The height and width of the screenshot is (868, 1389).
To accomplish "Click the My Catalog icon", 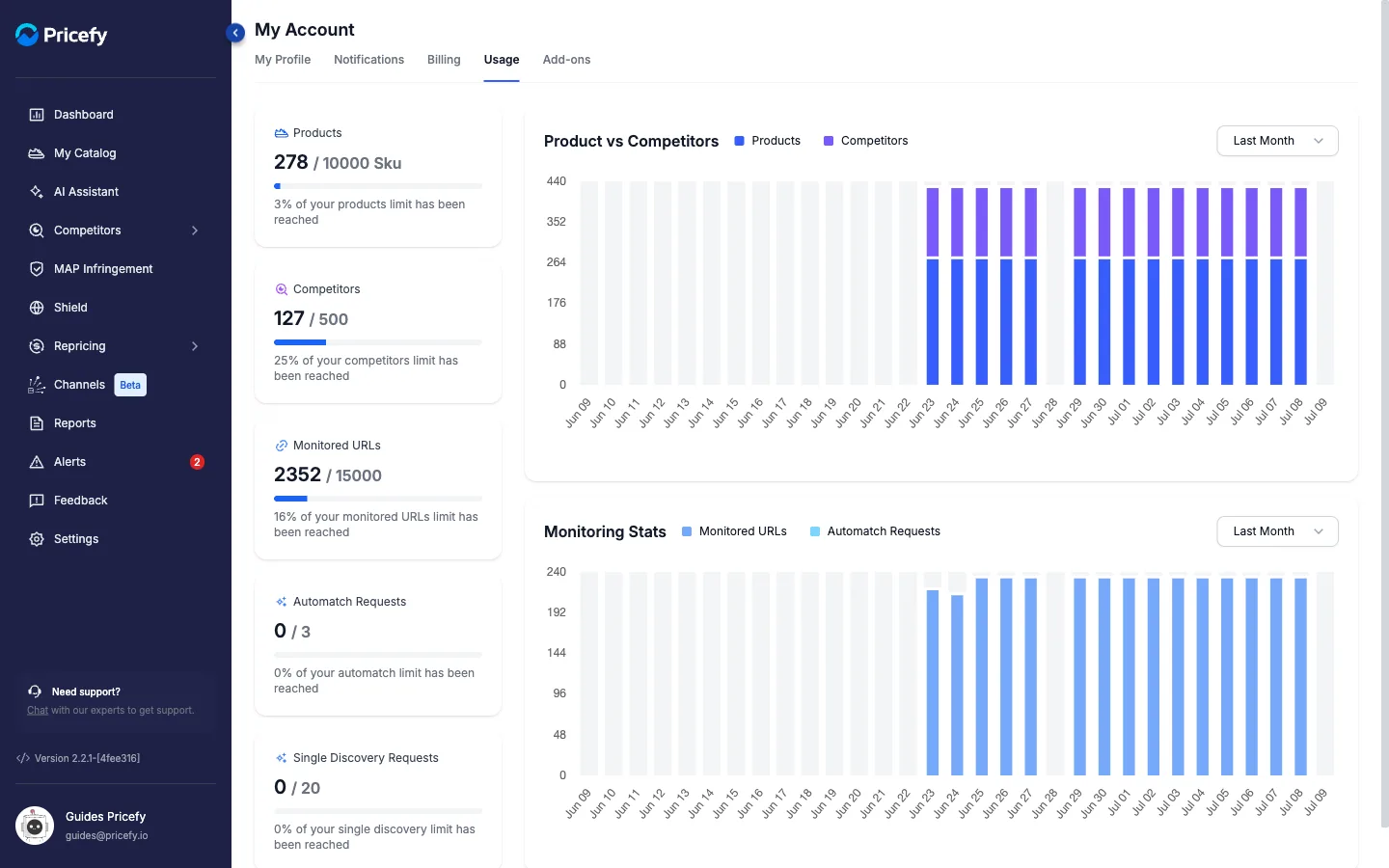I will click(37, 153).
